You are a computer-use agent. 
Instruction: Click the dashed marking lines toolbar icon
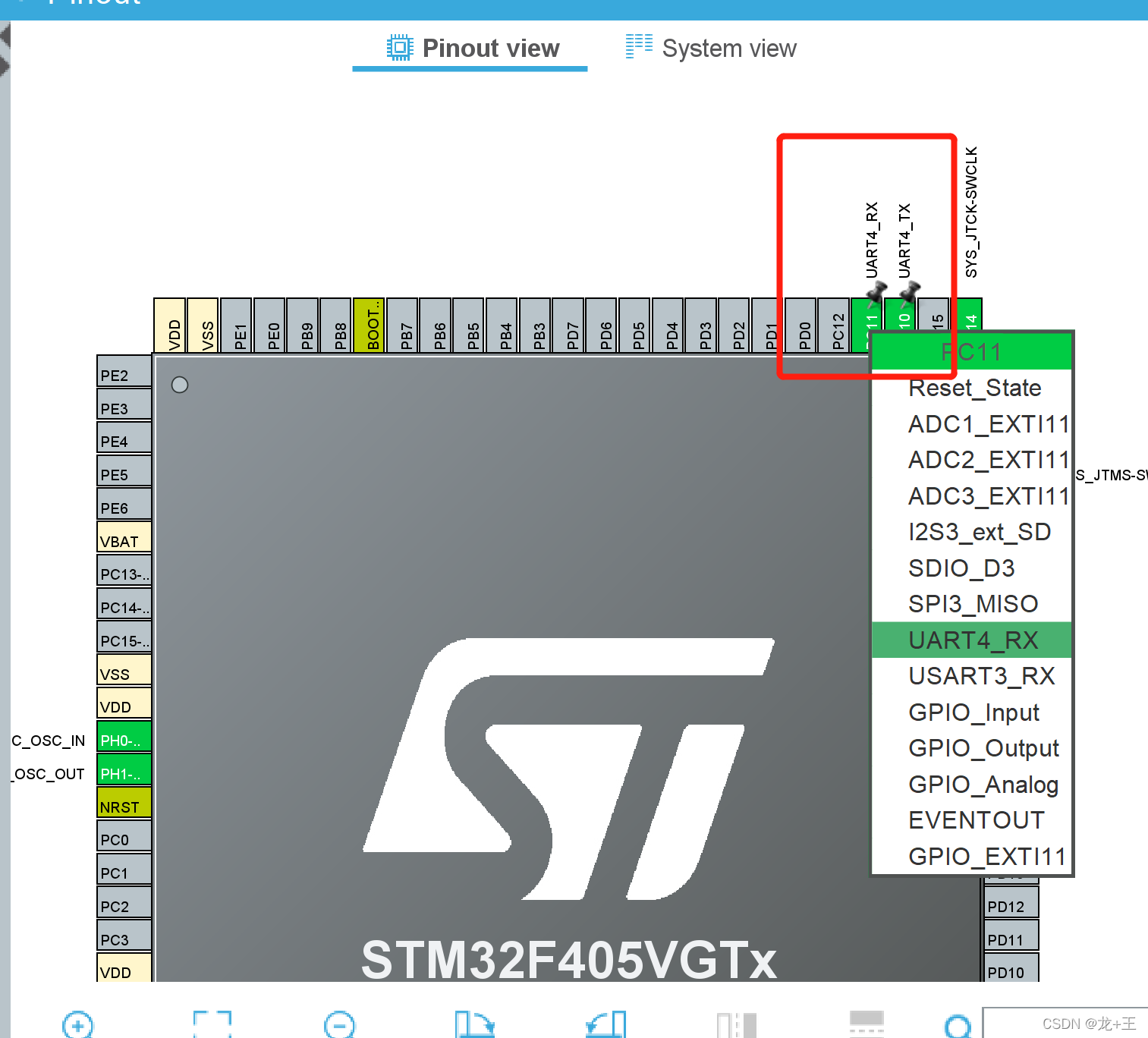[867, 1026]
